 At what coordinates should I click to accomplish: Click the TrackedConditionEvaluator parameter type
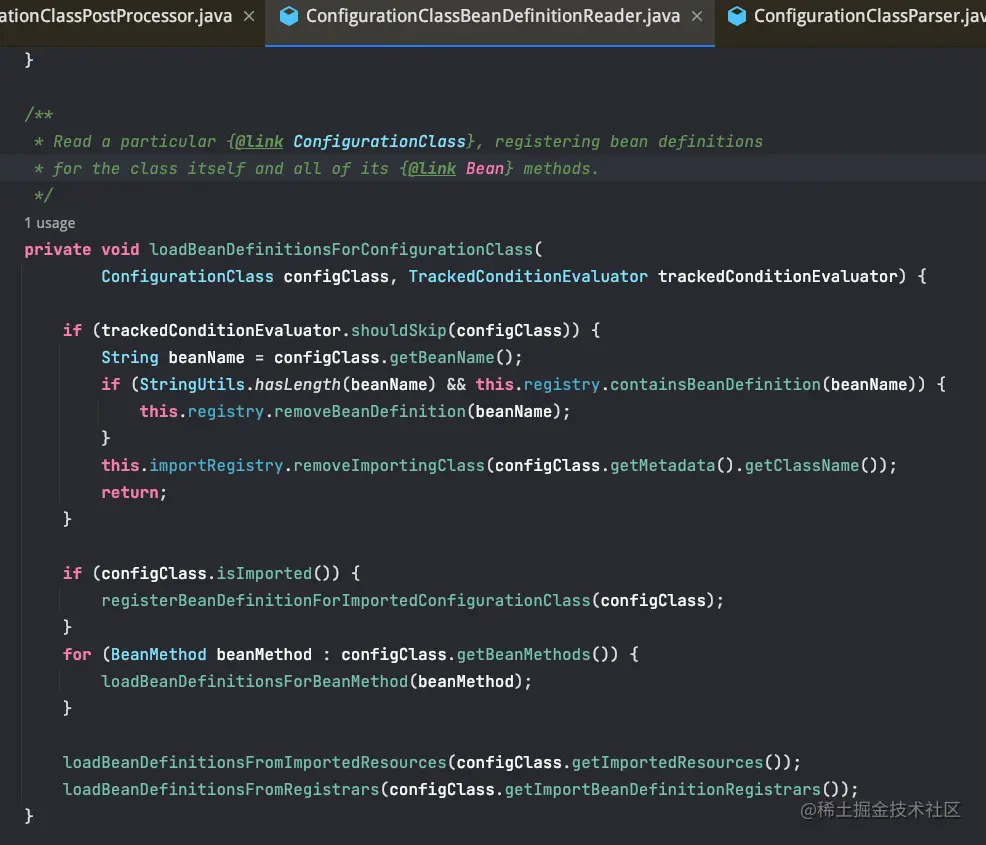pos(528,277)
